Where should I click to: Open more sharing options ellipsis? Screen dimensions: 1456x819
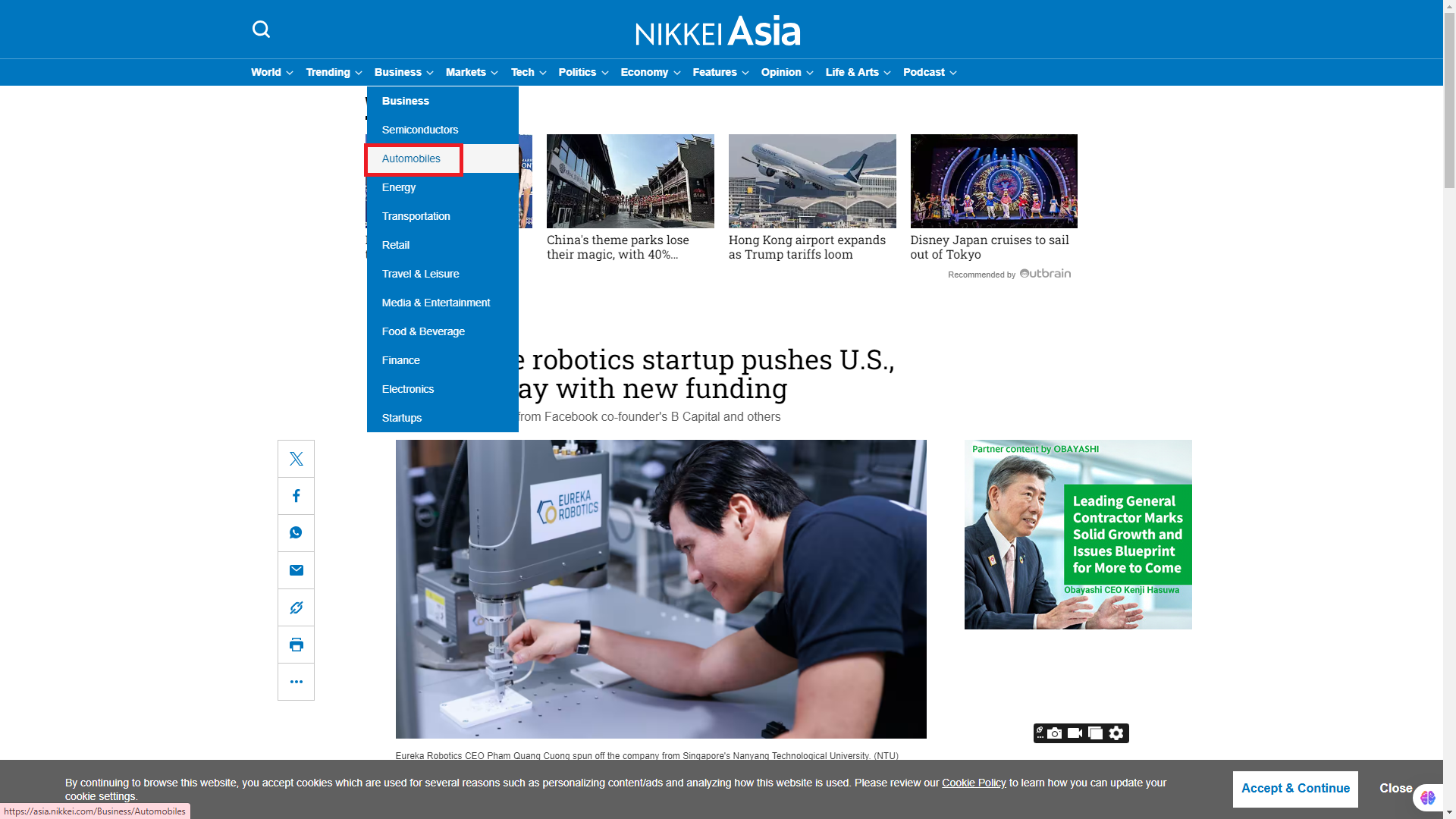coord(296,682)
